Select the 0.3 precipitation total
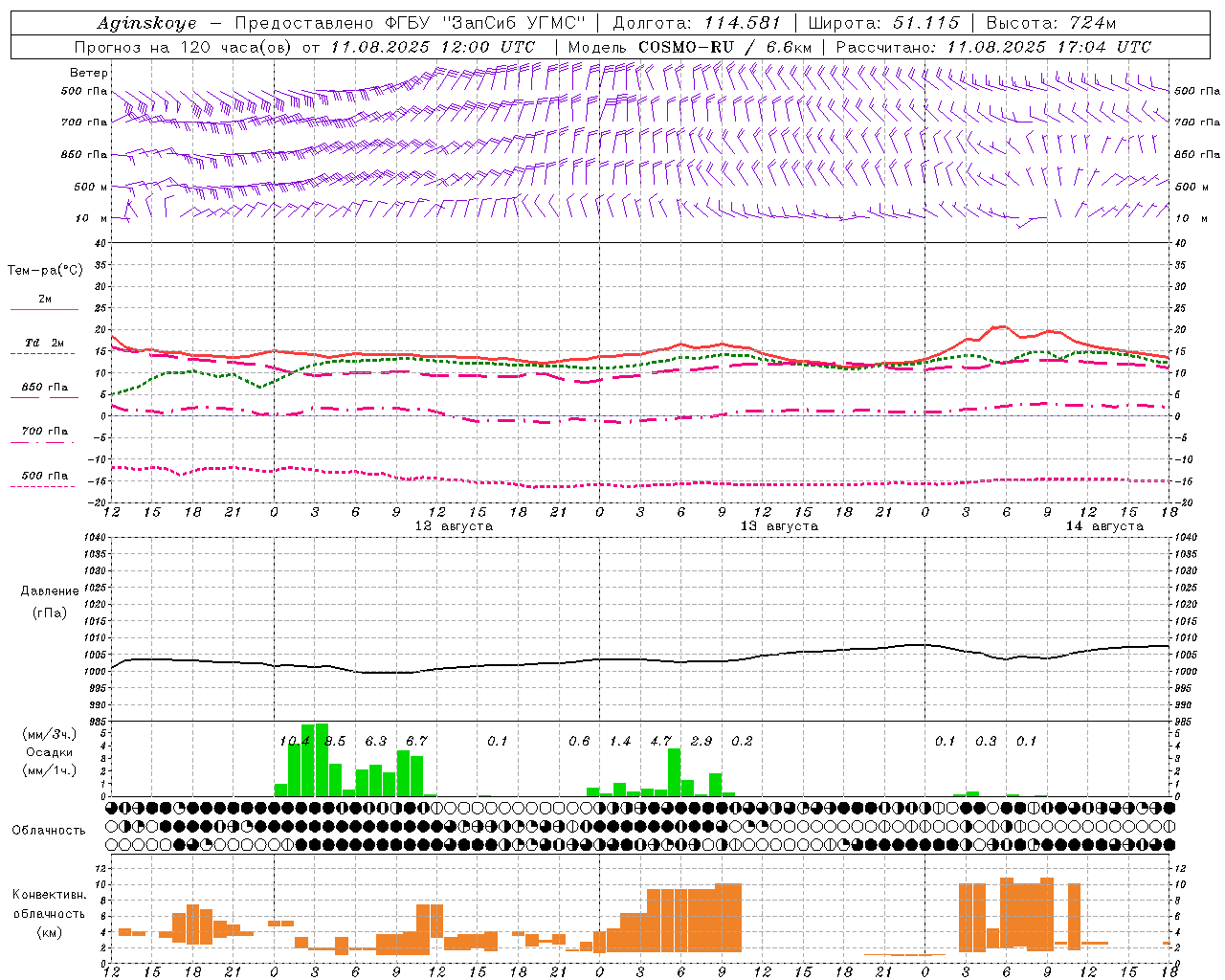Screen dimensions: 1225x980 [986, 742]
